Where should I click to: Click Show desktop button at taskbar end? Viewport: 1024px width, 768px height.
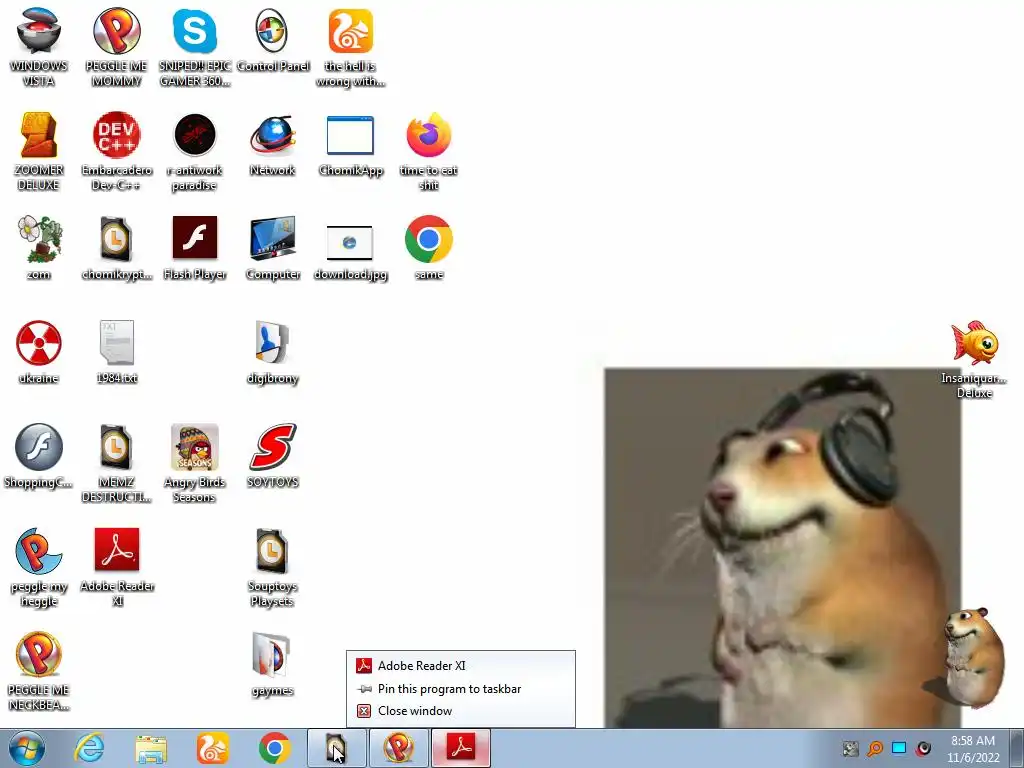pos(1017,748)
